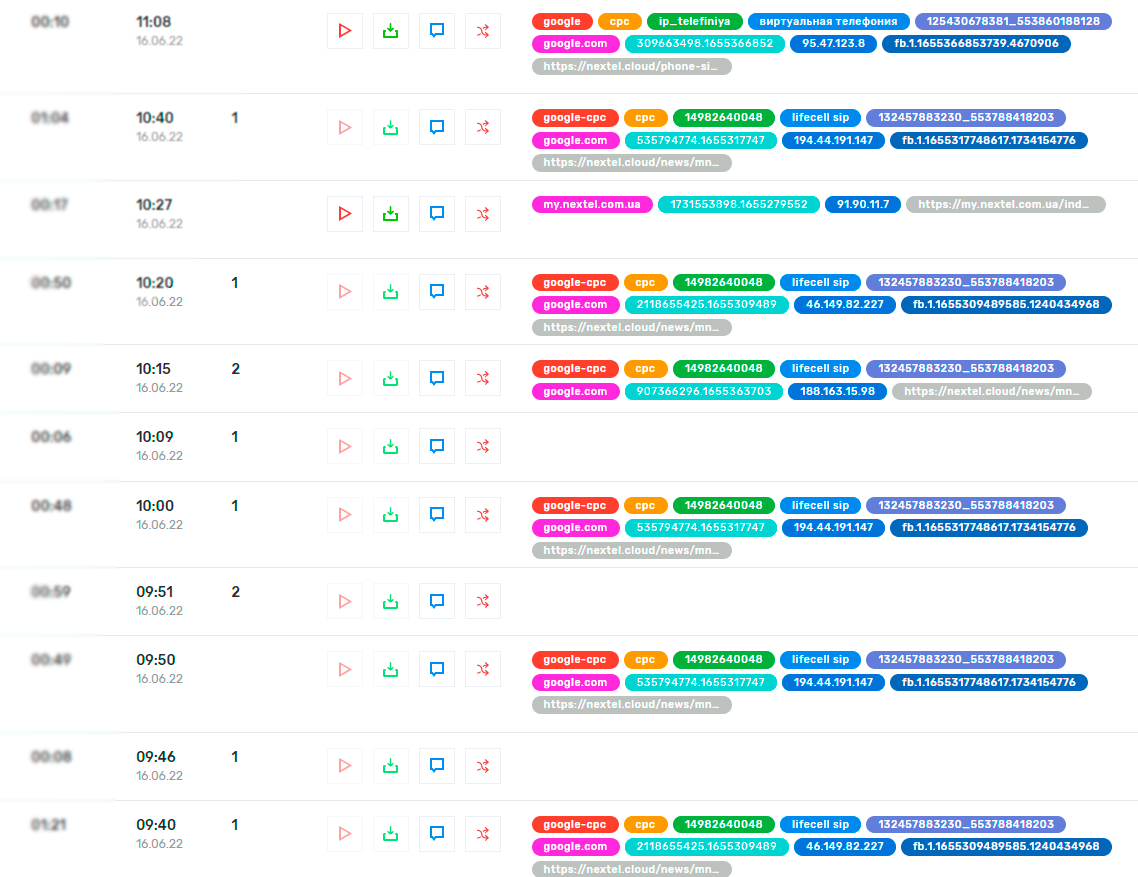
Task: Play the 10:27 call recording
Action: [345, 213]
